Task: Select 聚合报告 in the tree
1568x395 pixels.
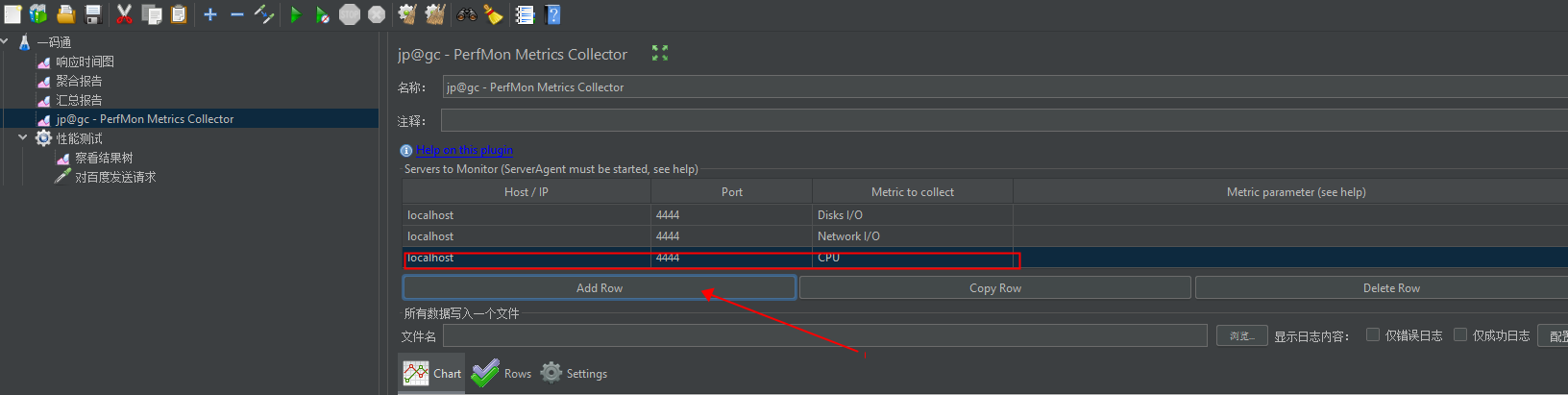Action: [79, 81]
